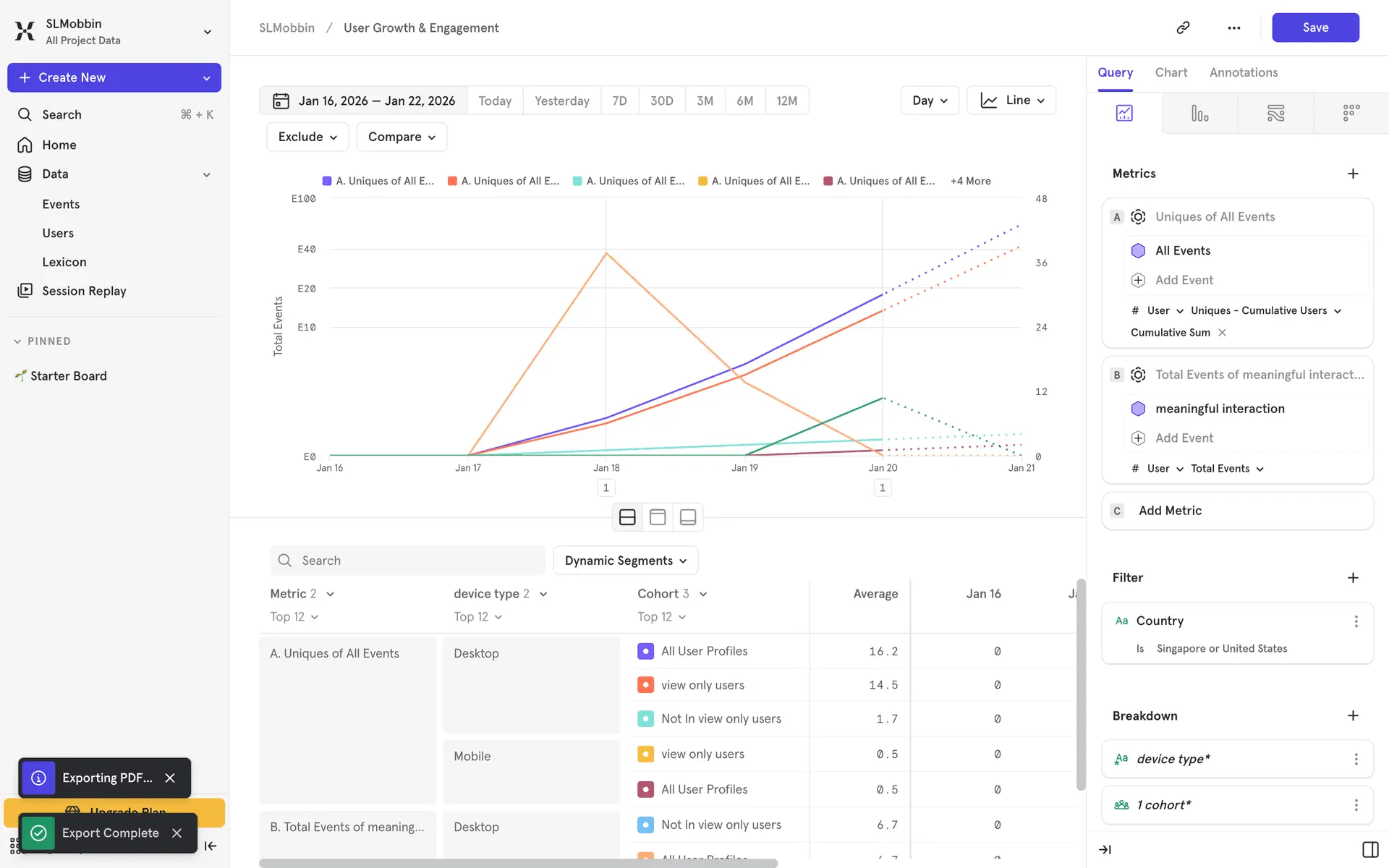
Task: Select the 30D date range preset
Action: [x=661, y=101]
